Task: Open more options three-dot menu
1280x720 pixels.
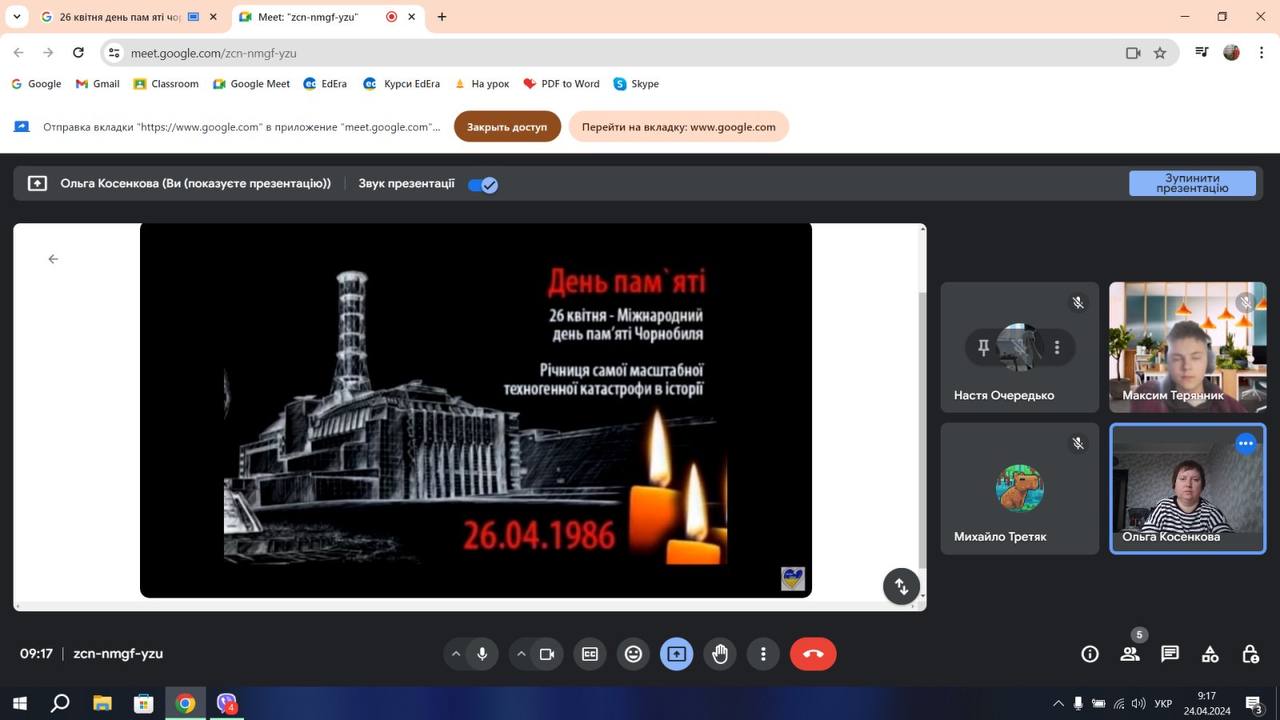Action: pos(763,654)
